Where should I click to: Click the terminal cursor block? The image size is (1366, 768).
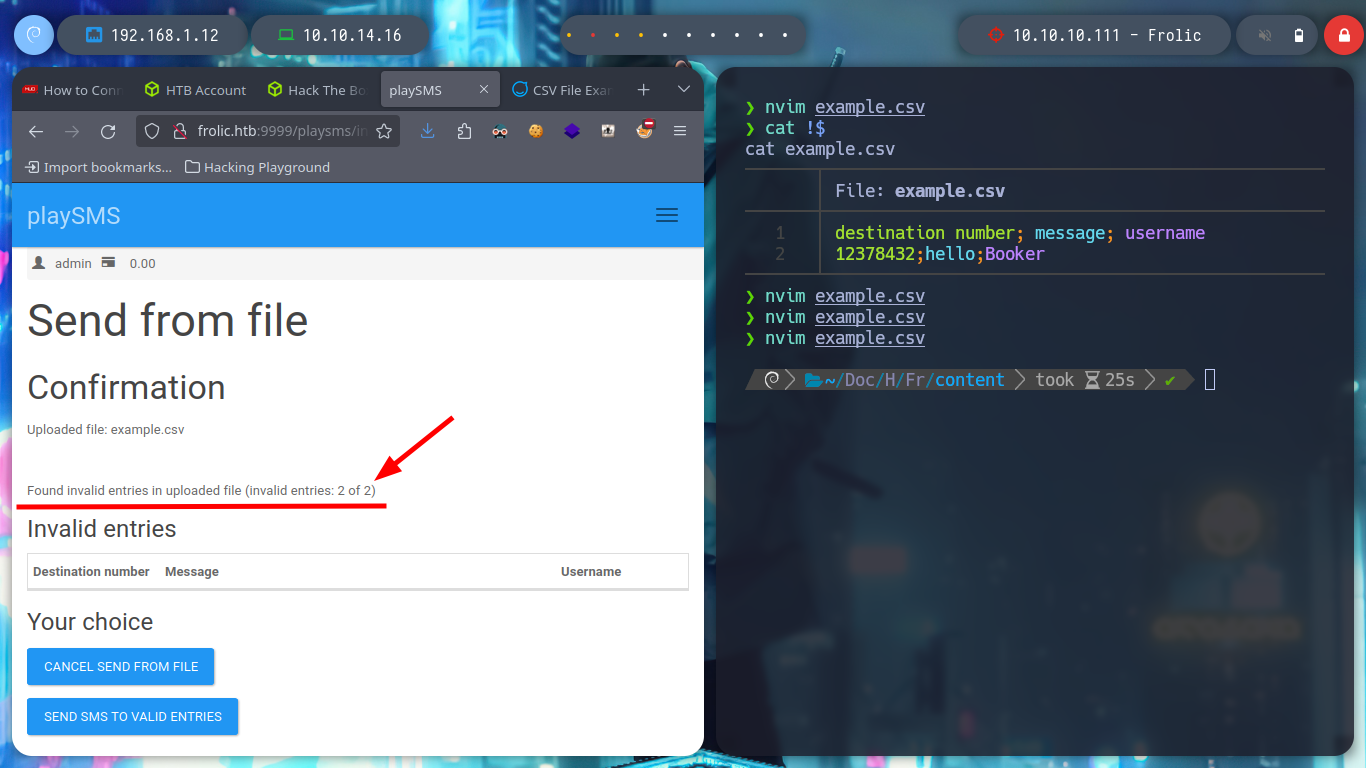[x=1210, y=380]
